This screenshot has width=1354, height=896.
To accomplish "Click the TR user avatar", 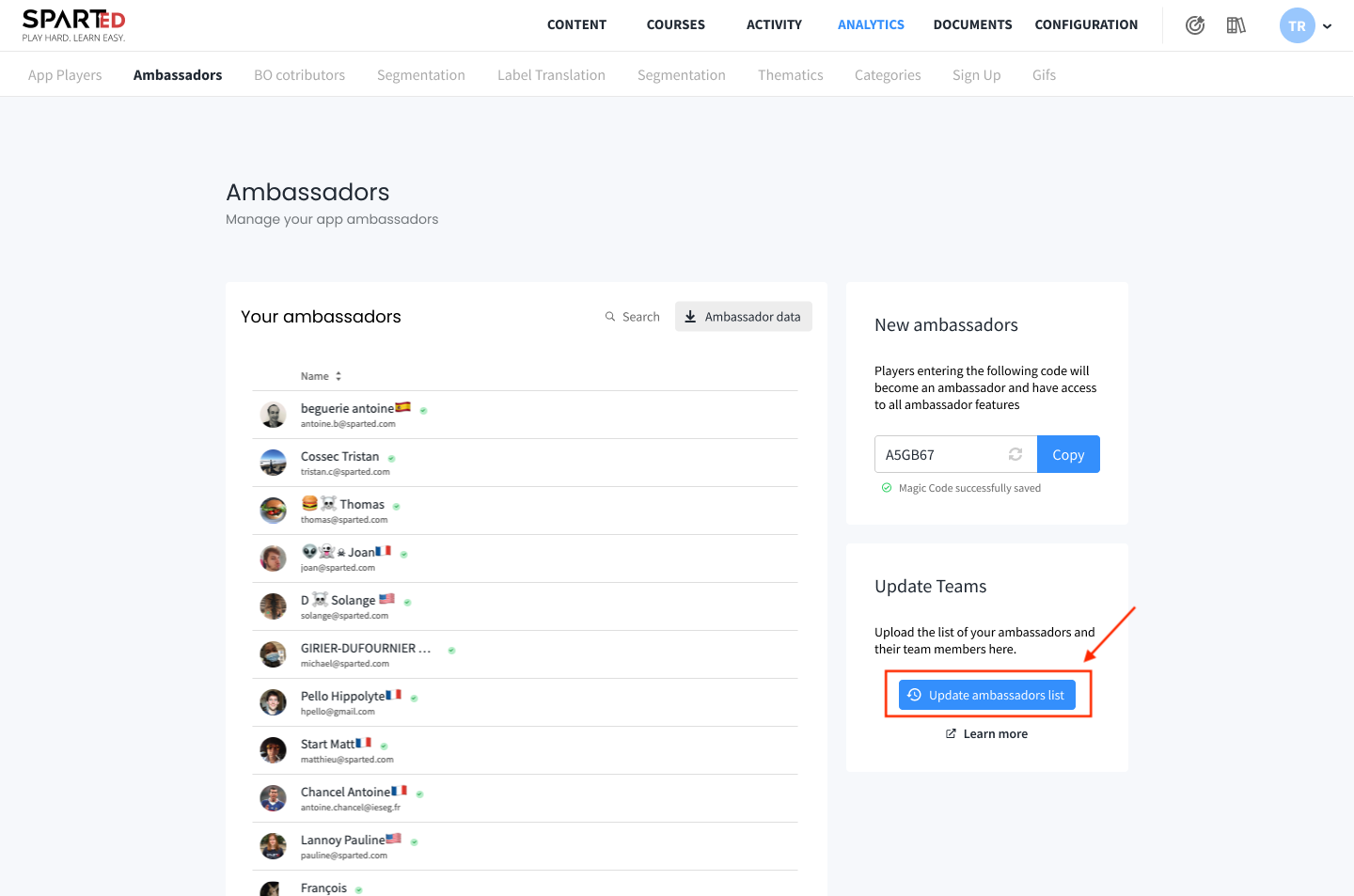I will pyautogui.click(x=1298, y=25).
